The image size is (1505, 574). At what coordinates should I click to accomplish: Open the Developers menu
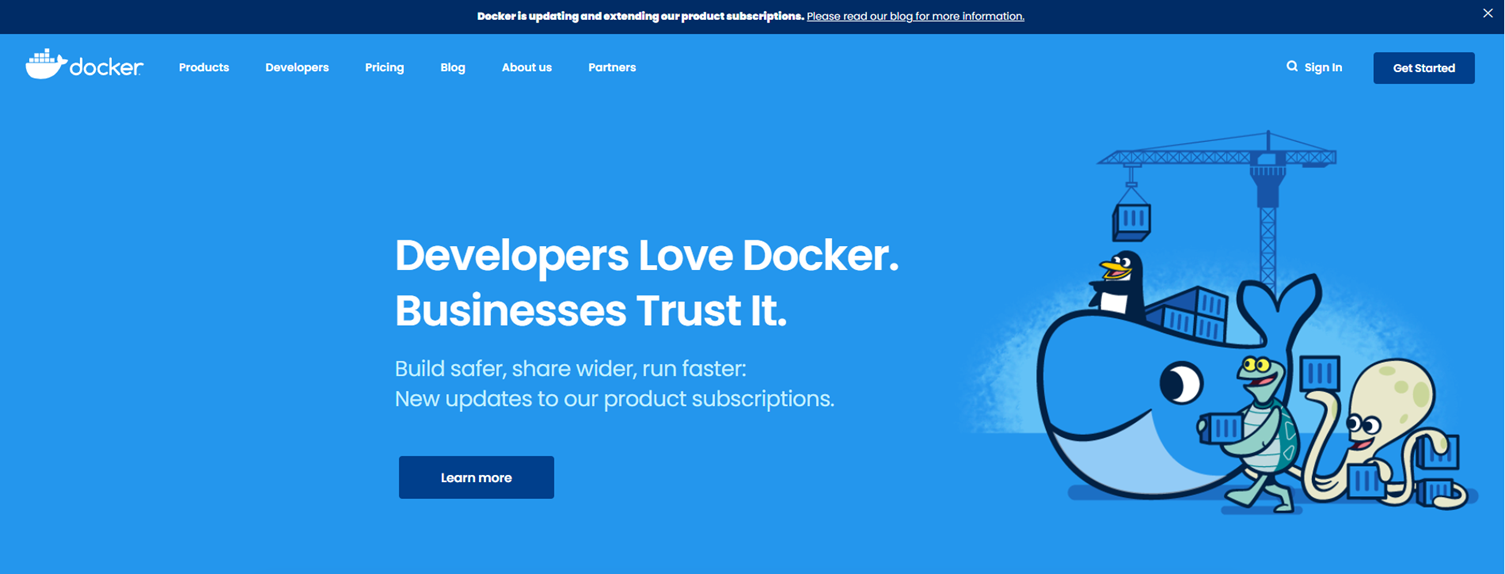pos(297,68)
